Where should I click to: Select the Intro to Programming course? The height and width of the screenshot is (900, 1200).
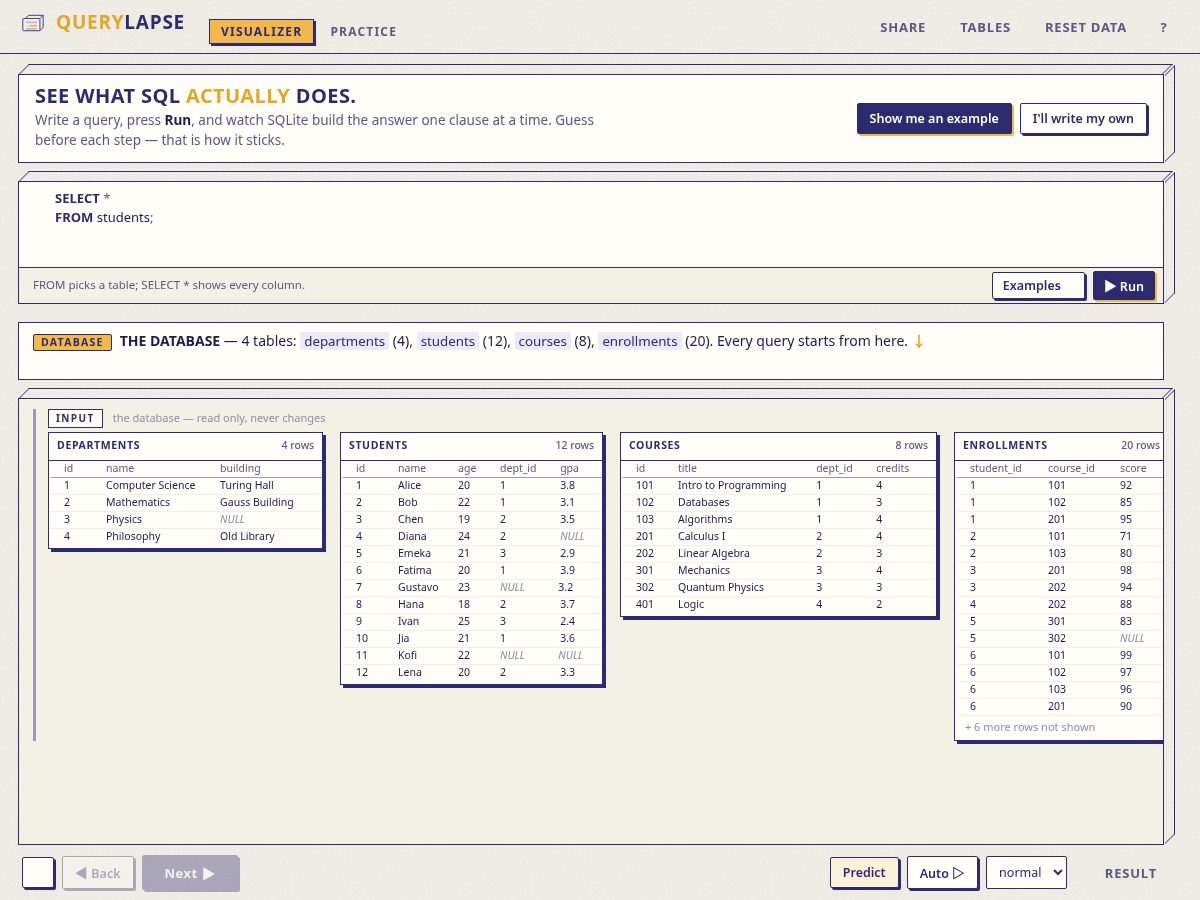[x=732, y=485]
